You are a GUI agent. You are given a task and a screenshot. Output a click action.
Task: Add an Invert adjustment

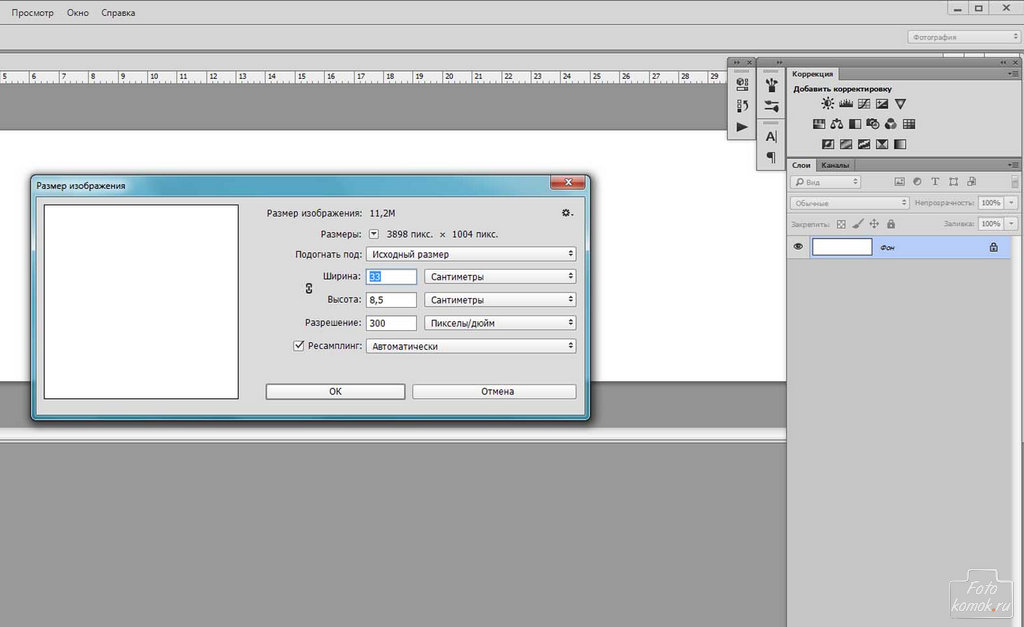[828, 144]
